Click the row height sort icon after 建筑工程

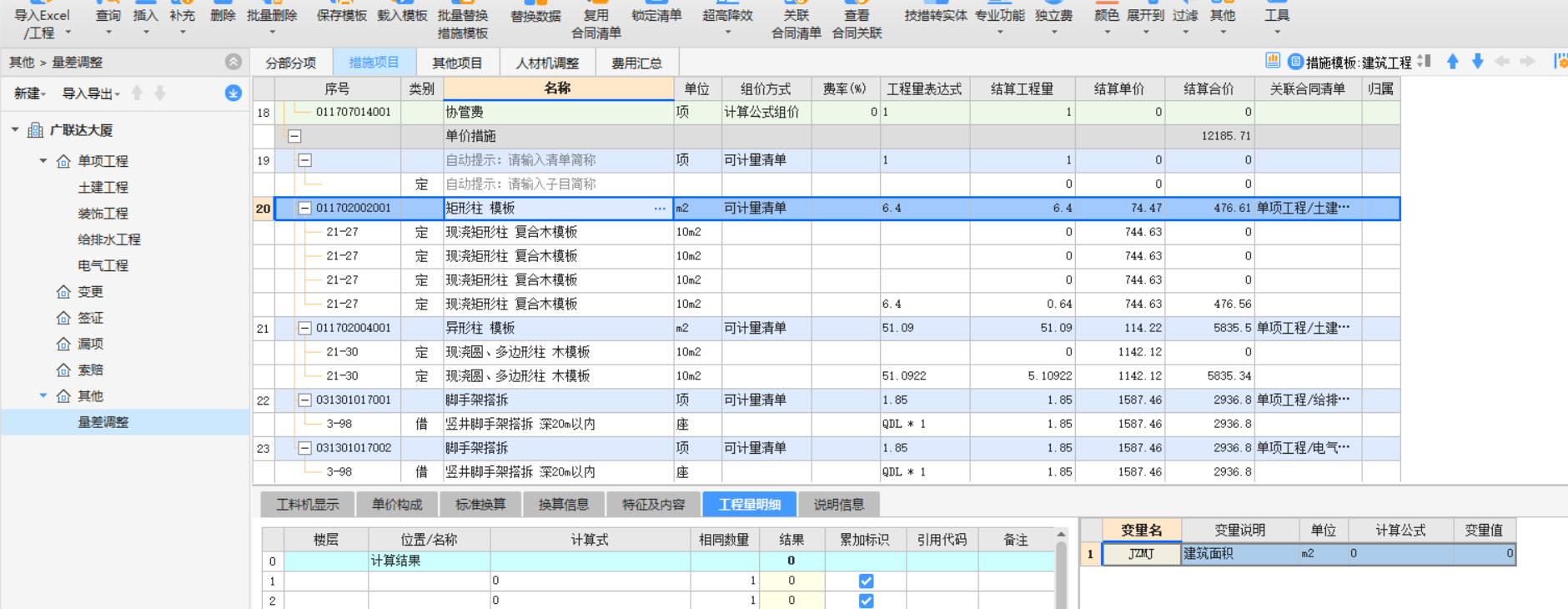pyautogui.click(x=1425, y=61)
